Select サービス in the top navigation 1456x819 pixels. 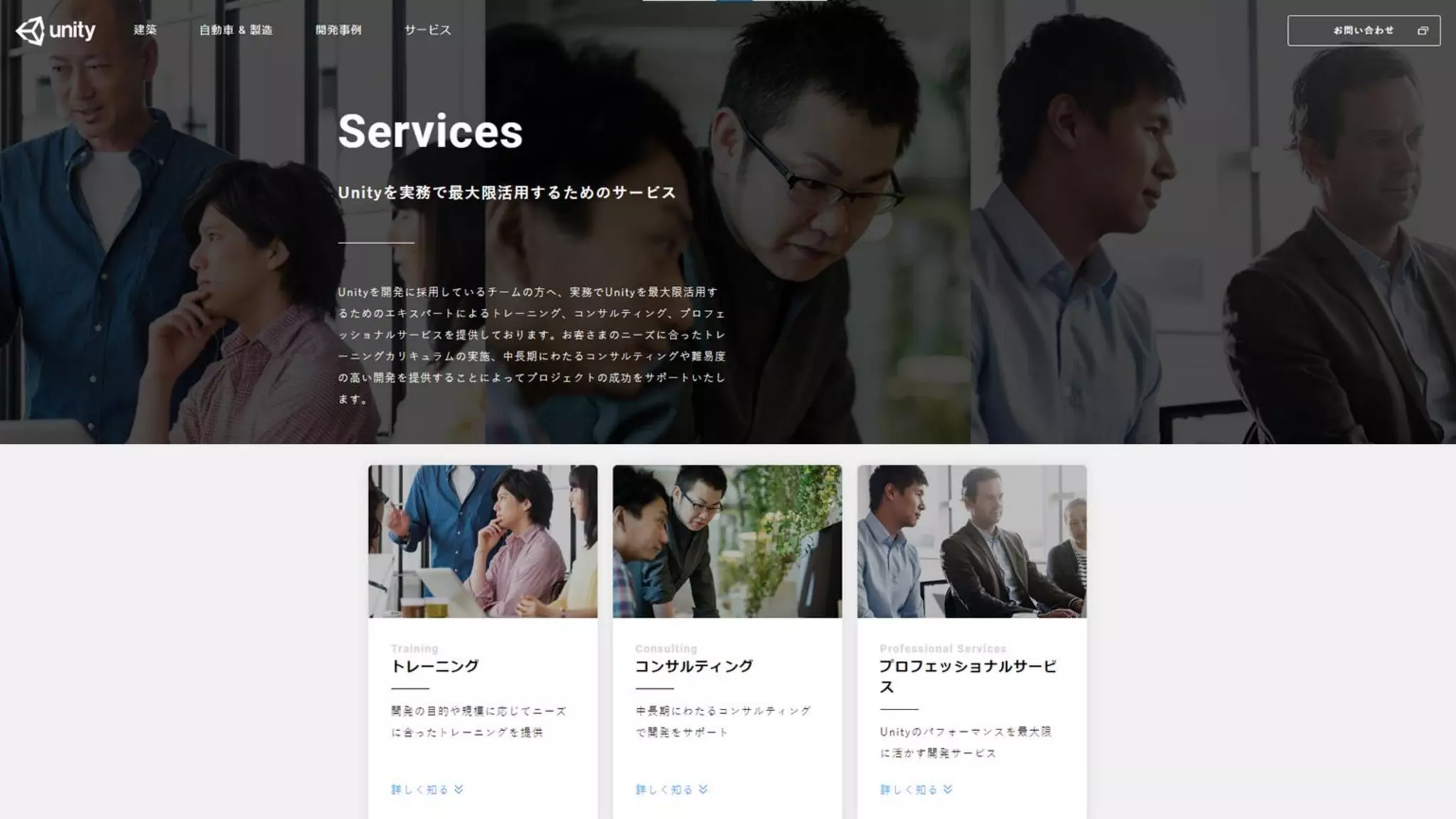click(427, 30)
